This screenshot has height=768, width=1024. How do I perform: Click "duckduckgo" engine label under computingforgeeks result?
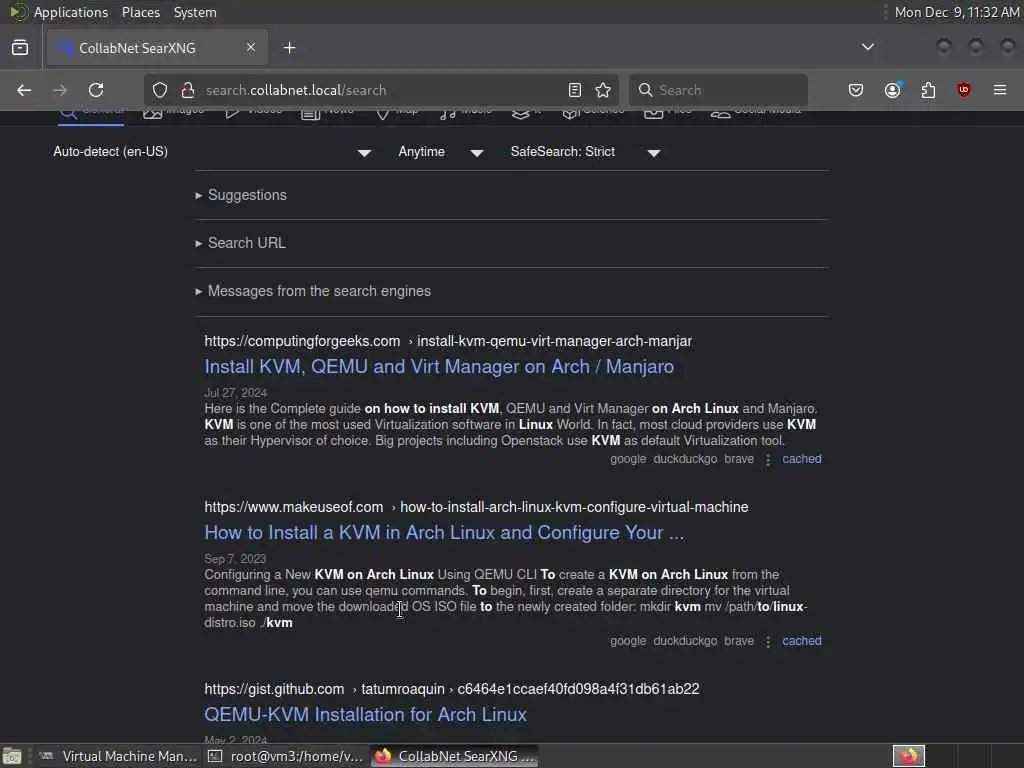[x=685, y=459]
